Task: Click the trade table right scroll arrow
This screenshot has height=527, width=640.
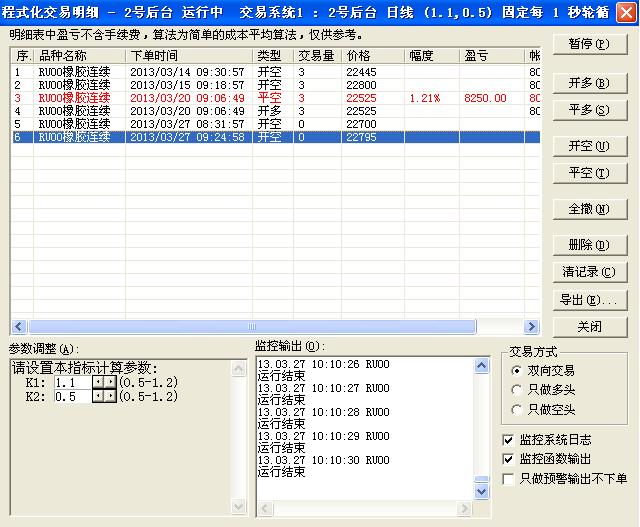Action: tap(532, 327)
